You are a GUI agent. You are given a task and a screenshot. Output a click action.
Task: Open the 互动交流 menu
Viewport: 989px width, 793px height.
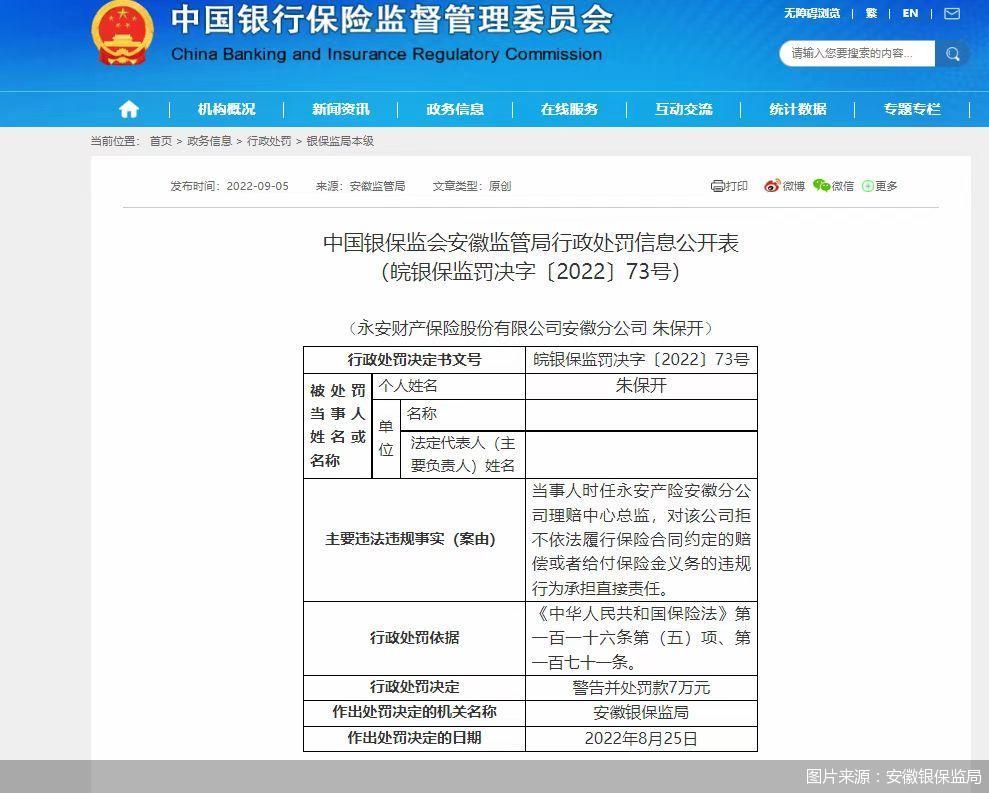click(x=683, y=109)
